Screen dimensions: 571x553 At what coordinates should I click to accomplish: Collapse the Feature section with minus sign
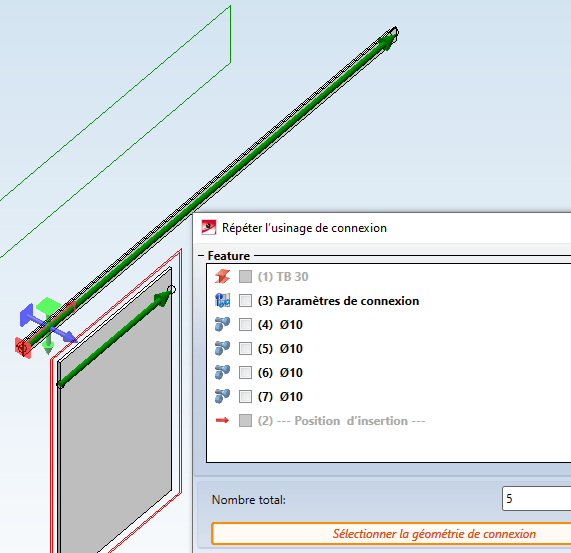[x=201, y=256]
